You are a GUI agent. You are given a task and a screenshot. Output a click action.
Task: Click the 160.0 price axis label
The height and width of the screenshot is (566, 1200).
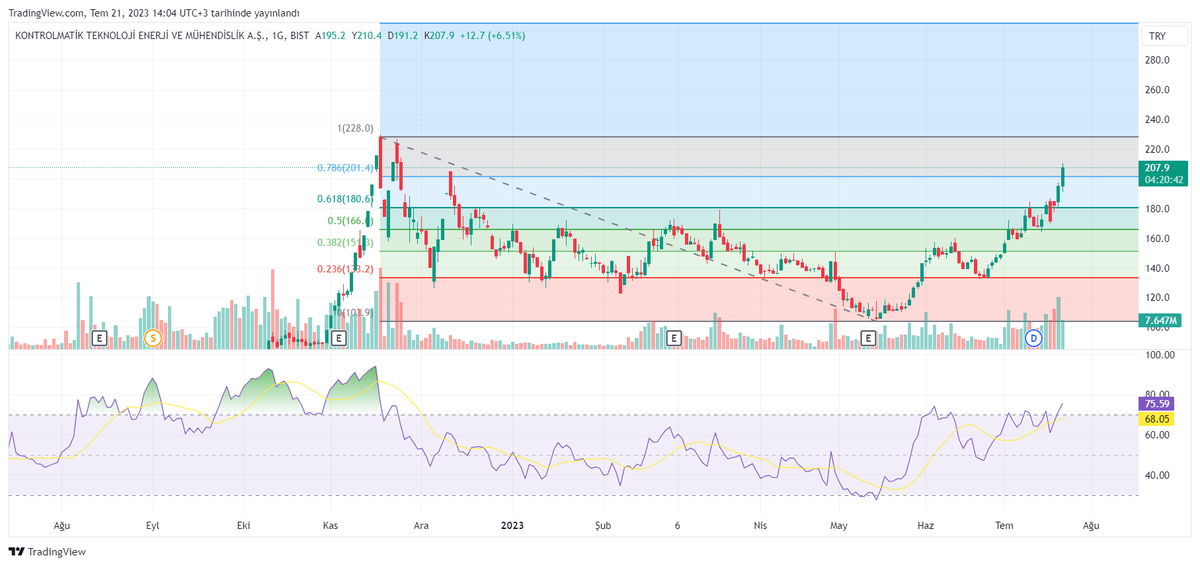(x=1158, y=238)
